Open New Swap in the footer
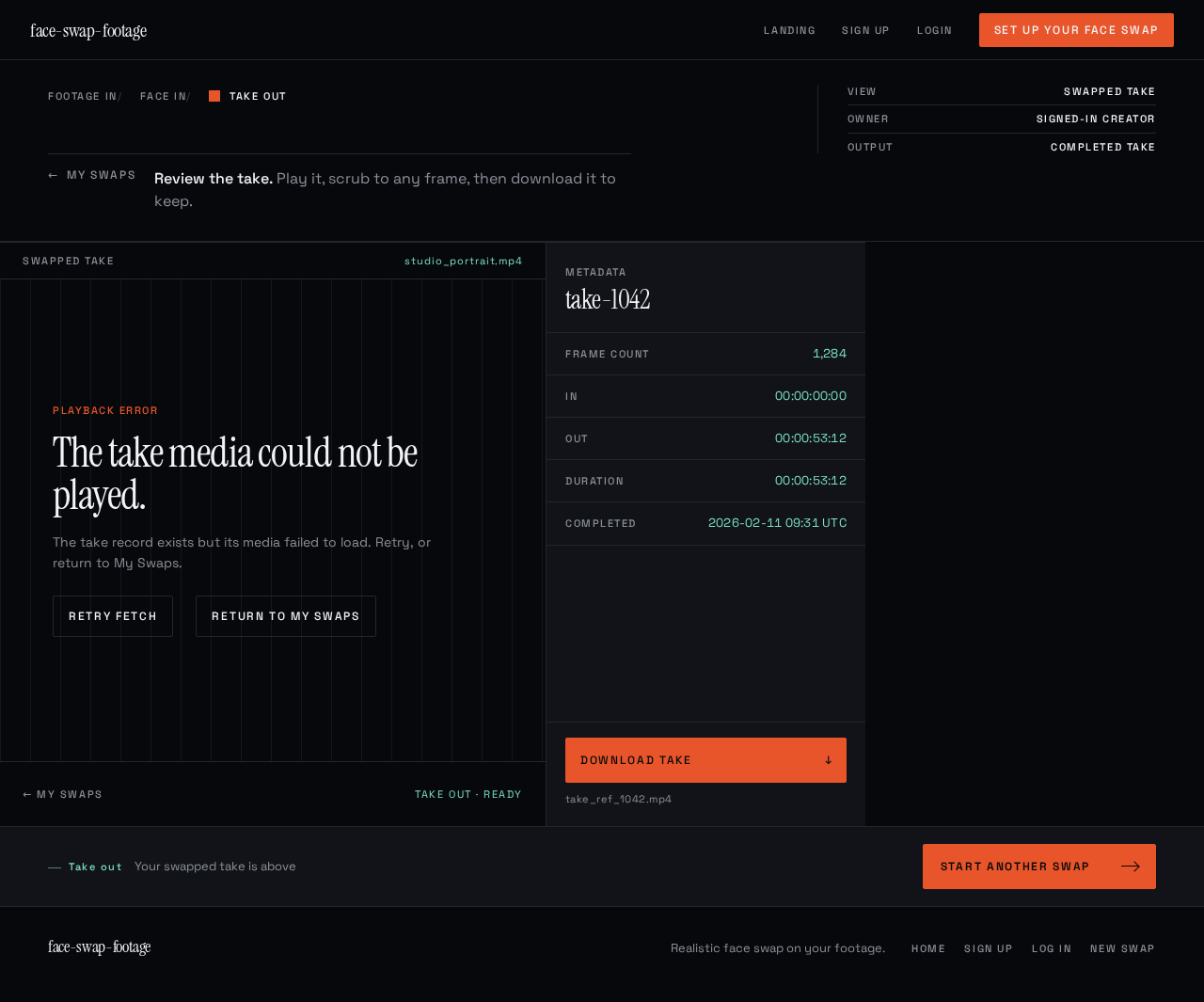 click(1122, 948)
